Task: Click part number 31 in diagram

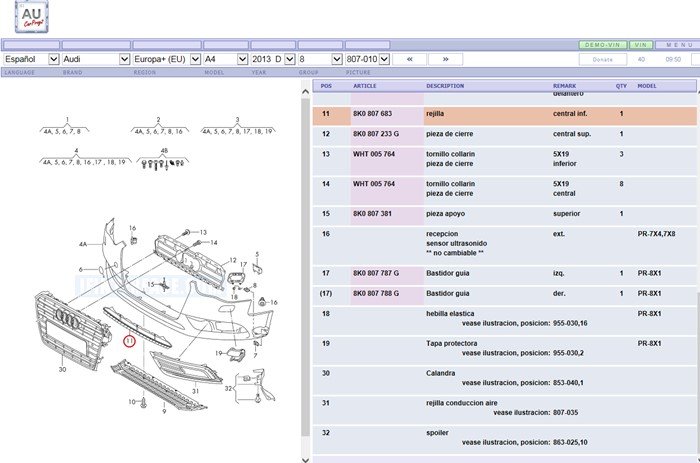Action: click(196, 391)
